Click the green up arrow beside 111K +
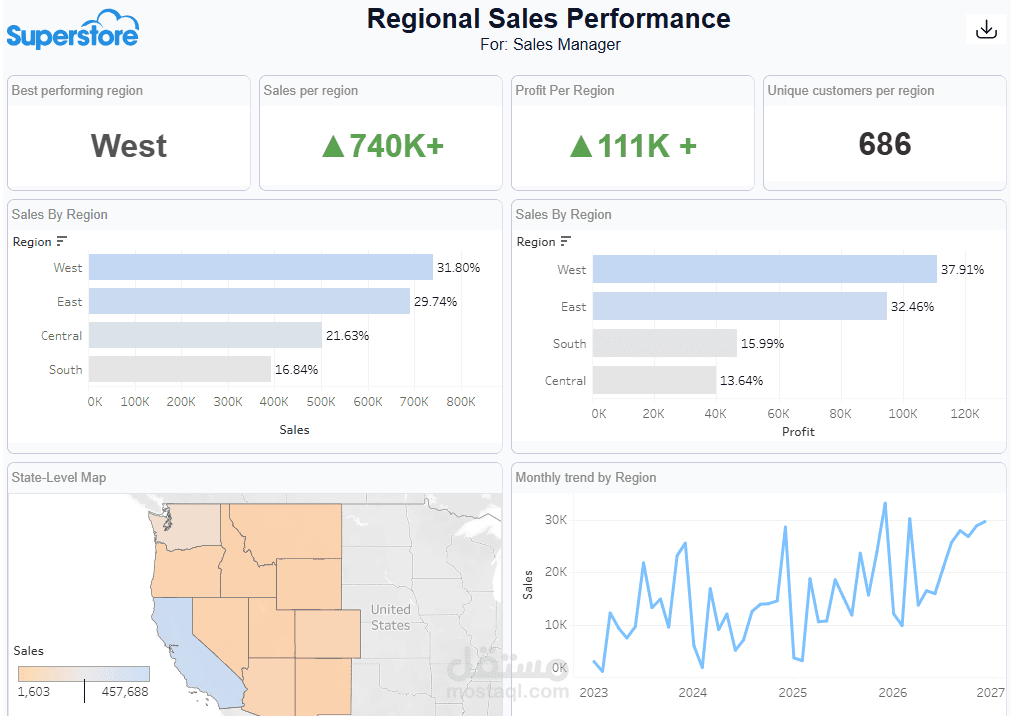Viewport: 1017px width, 716px height. (x=581, y=146)
